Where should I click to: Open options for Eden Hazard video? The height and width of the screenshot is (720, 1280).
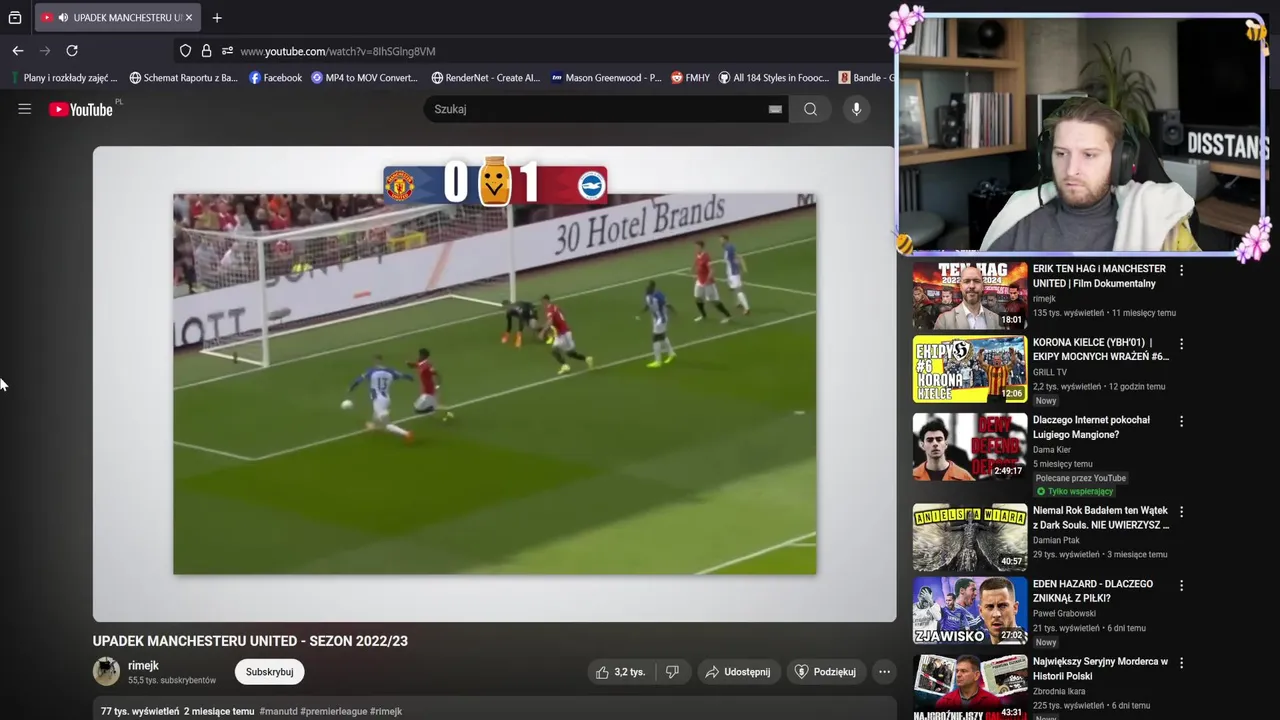coord(1181,585)
